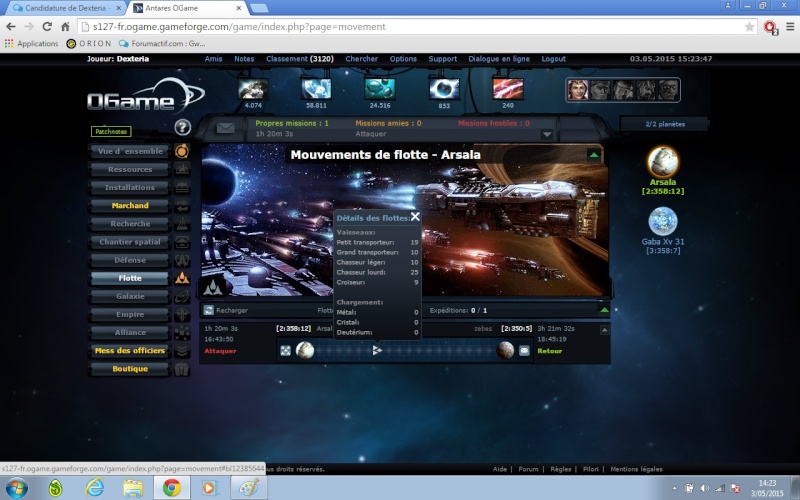Open the Ressources menu

(x=130, y=169)
